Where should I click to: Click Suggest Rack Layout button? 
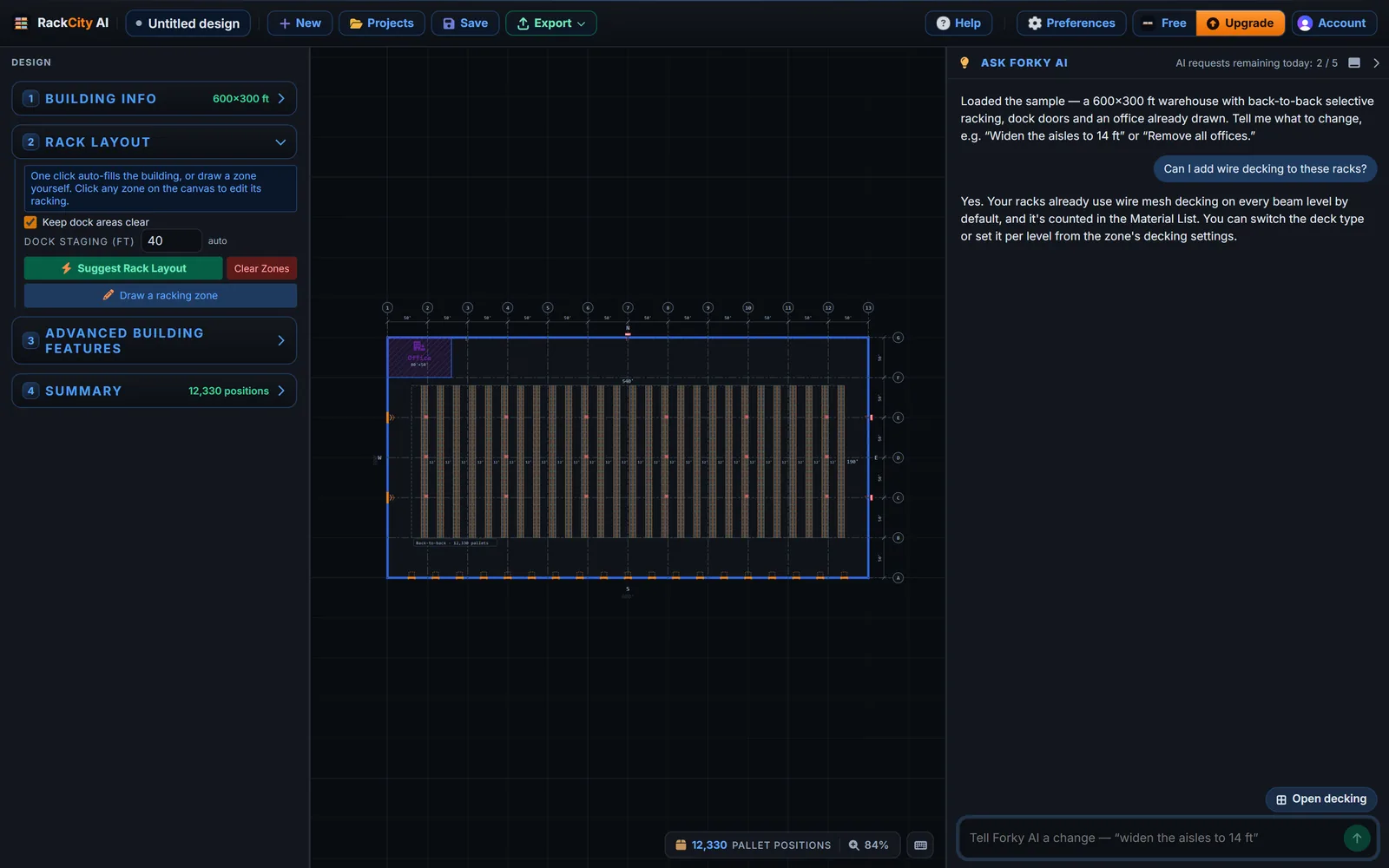click(123, 268)
